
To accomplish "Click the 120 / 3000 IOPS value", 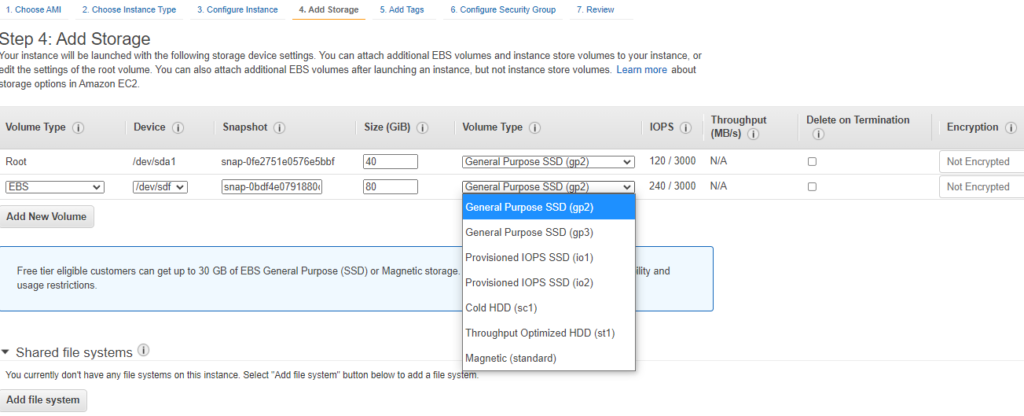I will point(673,161).
